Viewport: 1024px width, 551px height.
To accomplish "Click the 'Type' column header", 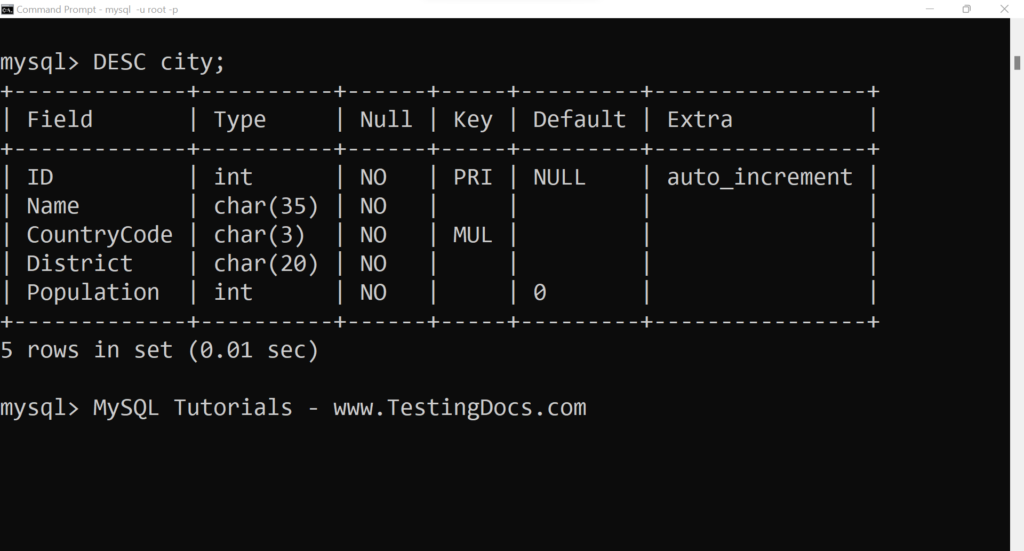I will pos(240,120).
